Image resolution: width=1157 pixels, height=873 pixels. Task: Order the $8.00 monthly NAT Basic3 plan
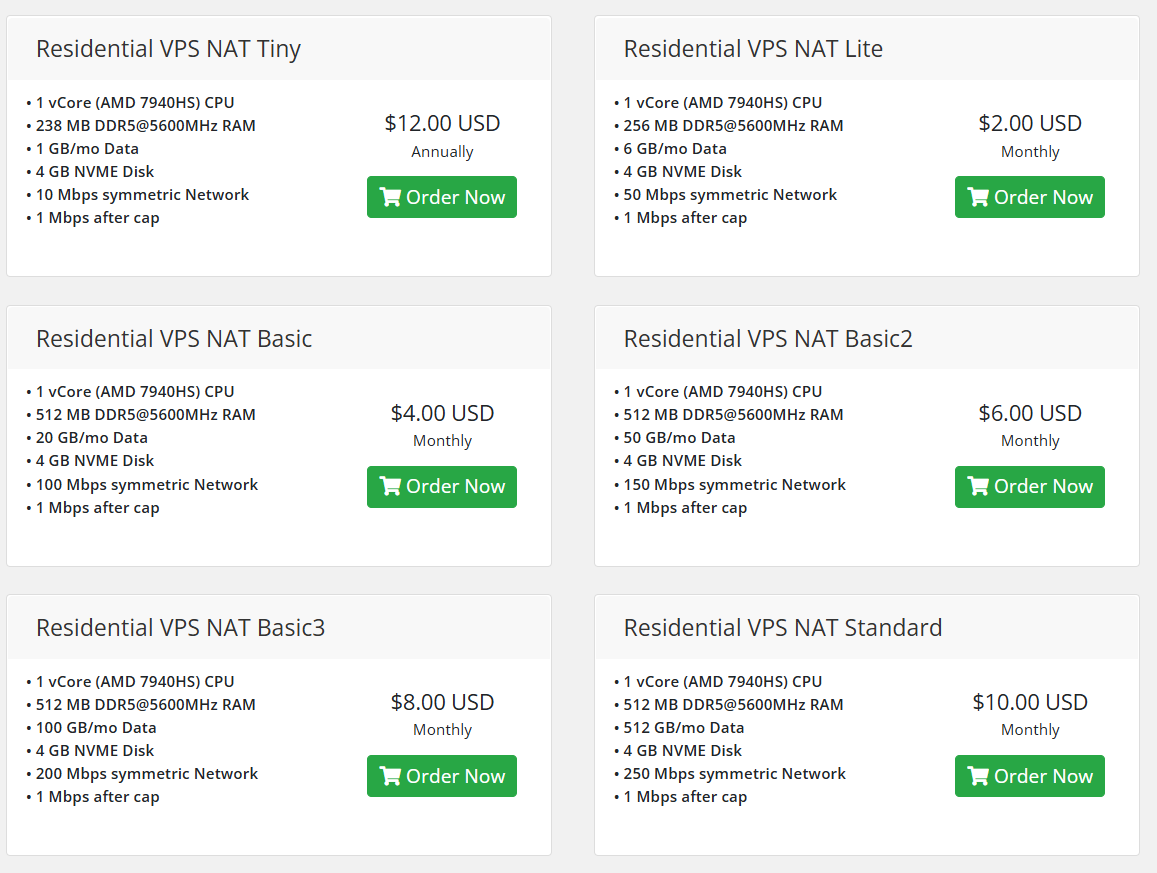(442, 776)
